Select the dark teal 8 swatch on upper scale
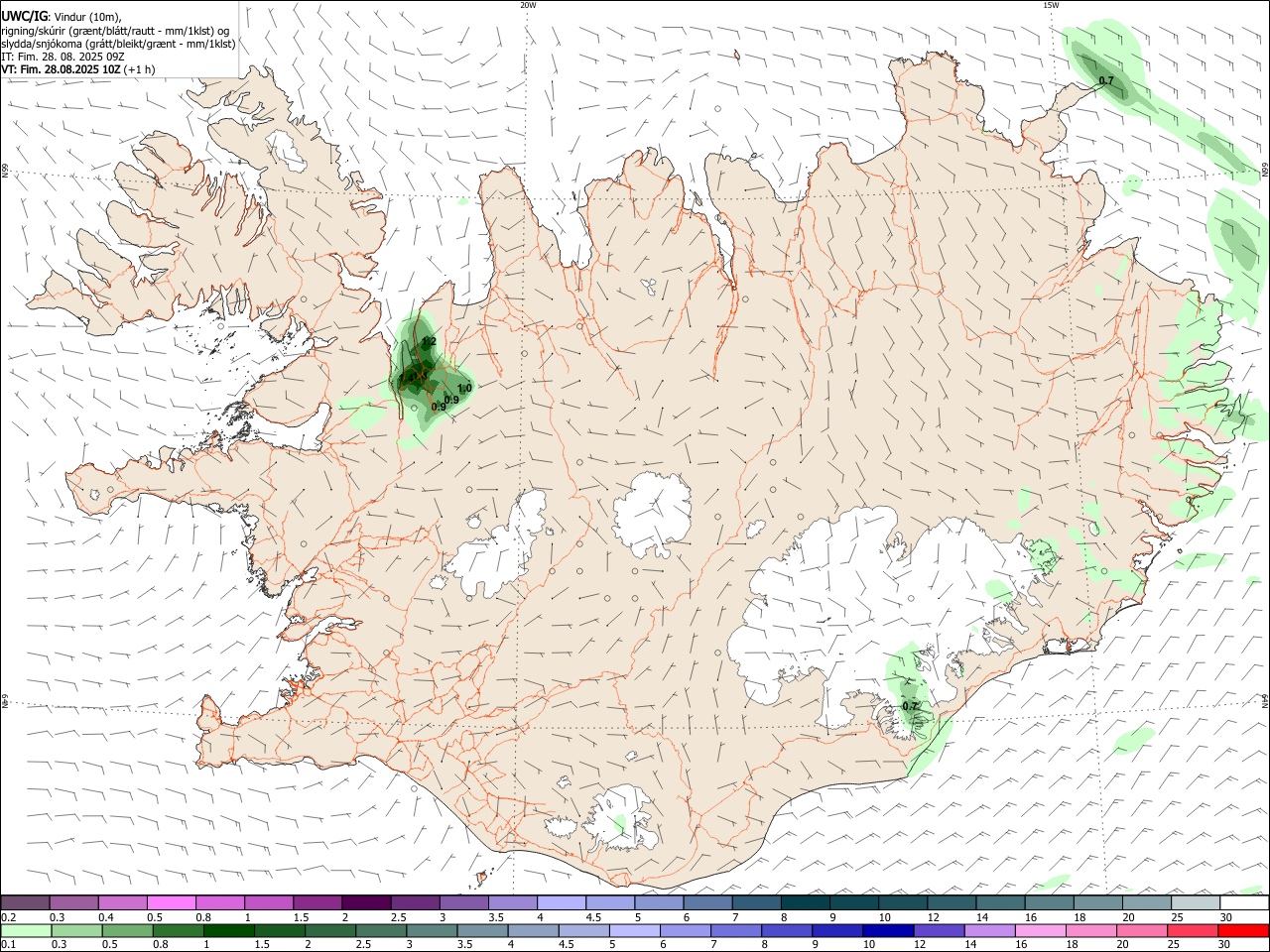The width and height of the screenshot is (1270, 952). click(805, 902)
